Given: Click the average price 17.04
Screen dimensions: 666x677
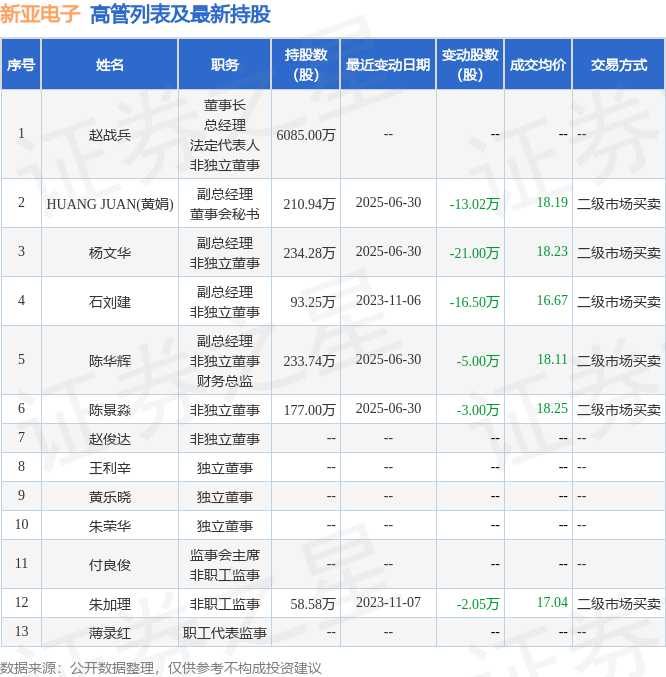Looking at the screenshot, I should [552, 602].
